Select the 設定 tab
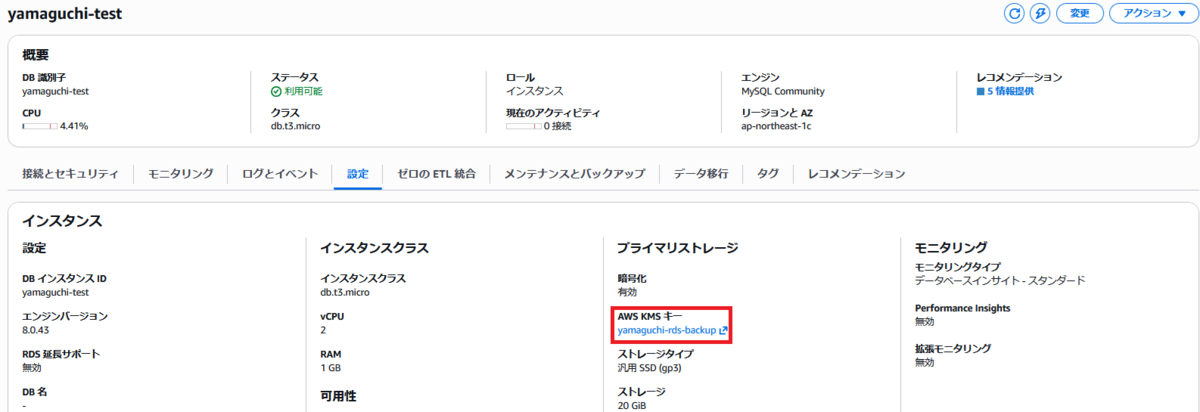This screenshot has height=412, width=1200. click(x=358, y=174)
